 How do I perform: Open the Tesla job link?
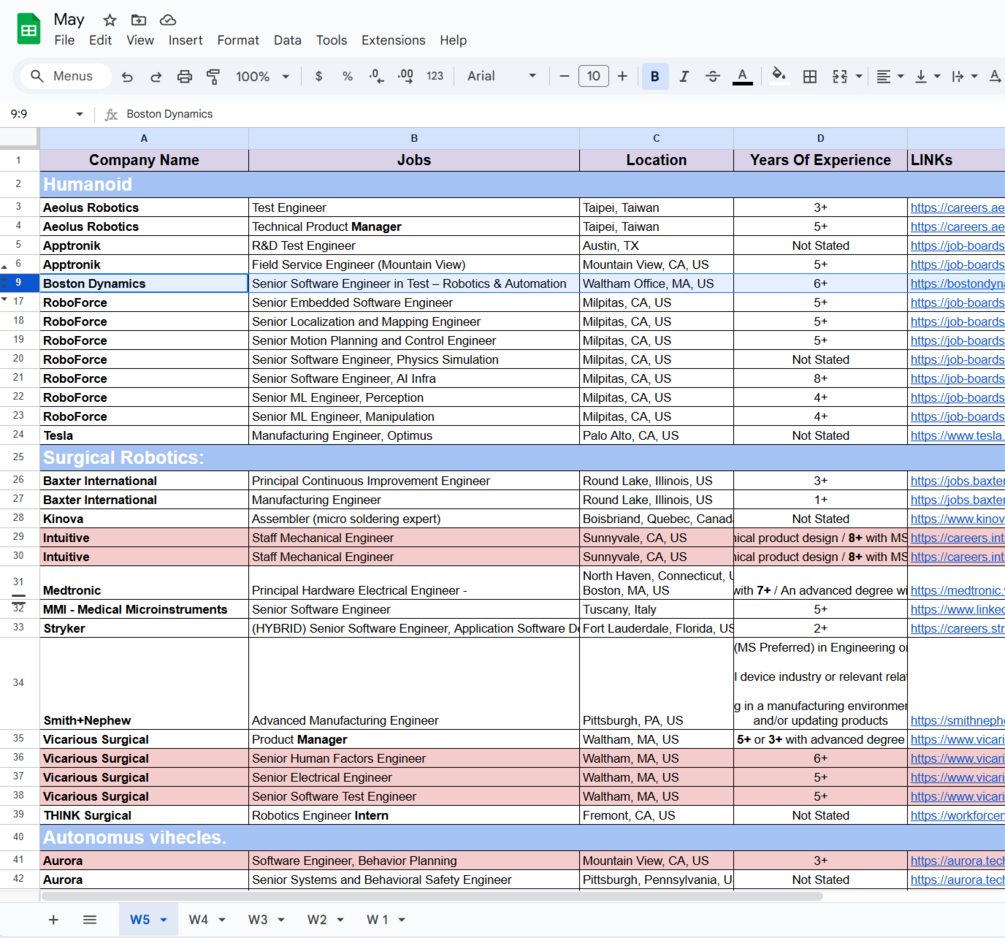tap(957, 435)
